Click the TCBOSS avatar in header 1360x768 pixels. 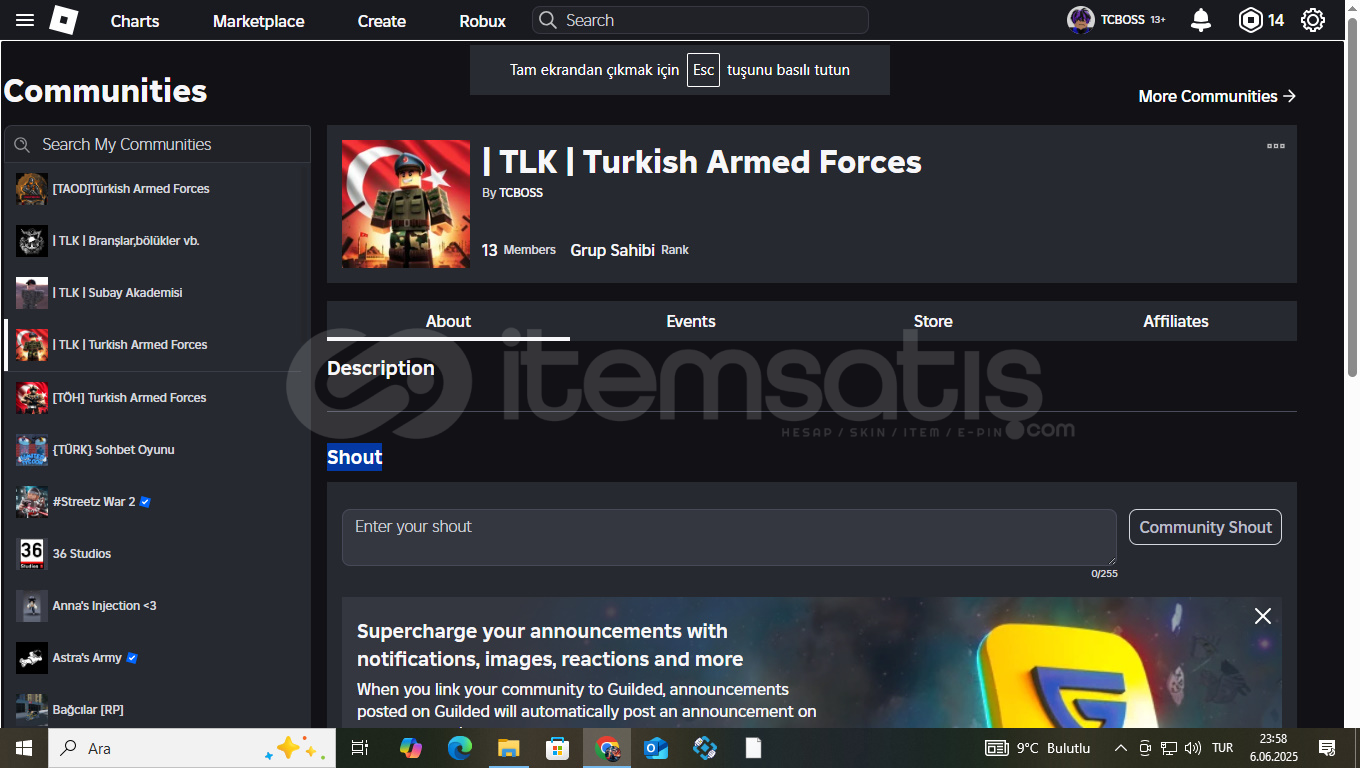(x=1081, y=20)
